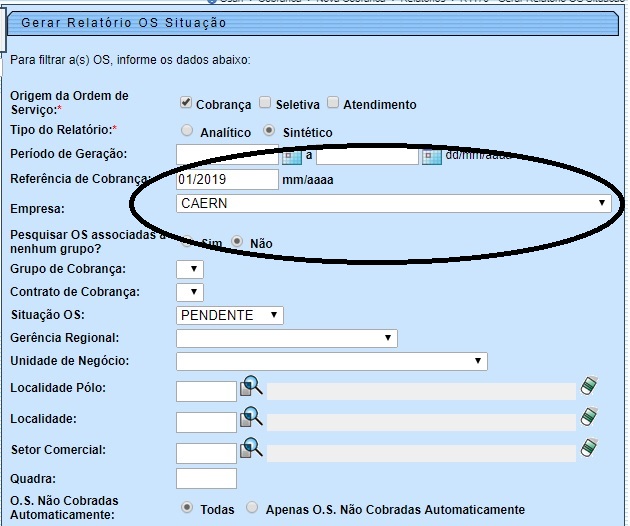Image resolution: width=630 pixels, height=526 pixels.
Task: Click the Localidade search magnifier icon
Action: point(249,417)
